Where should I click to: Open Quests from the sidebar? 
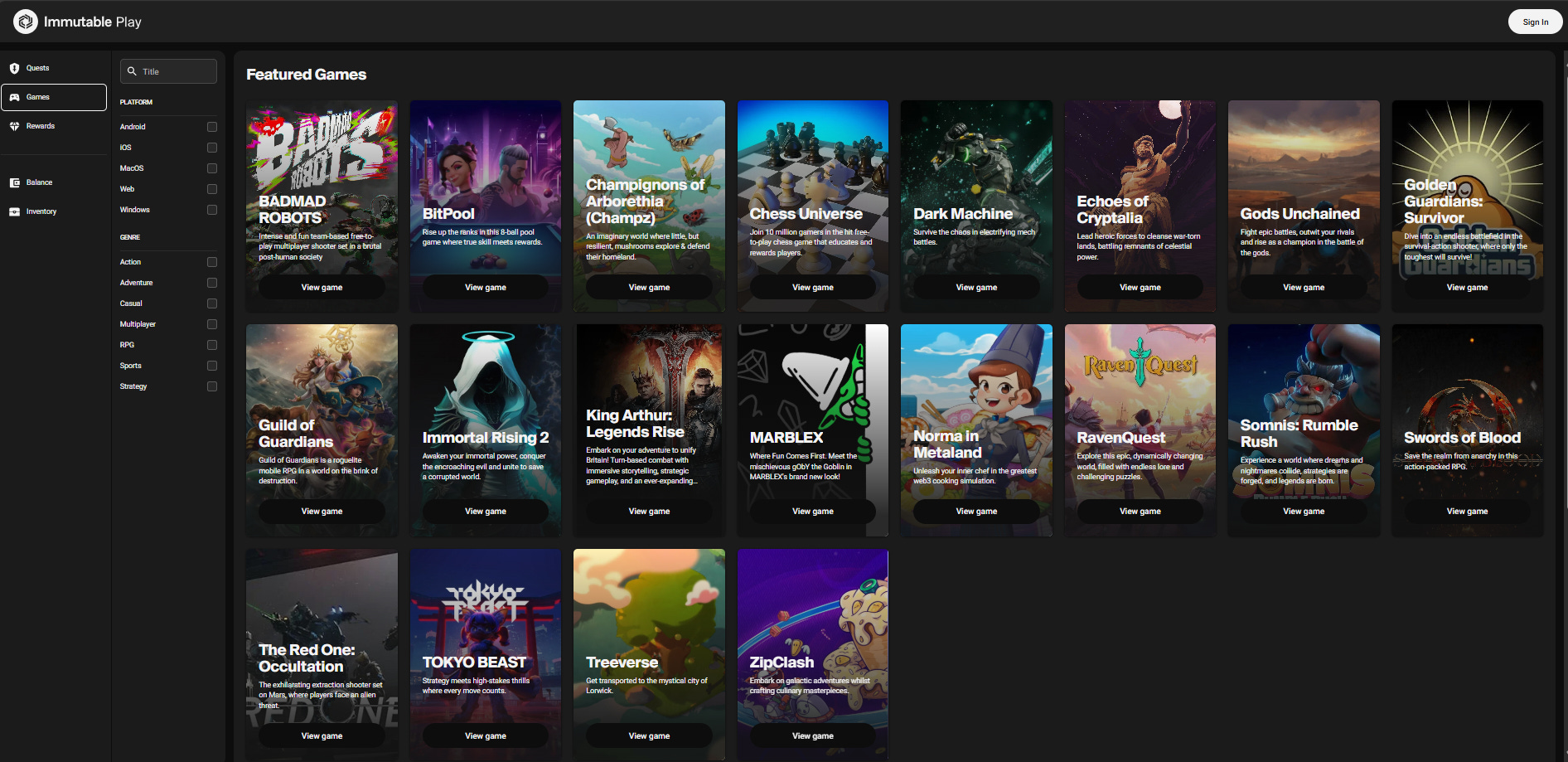[54, 68]
